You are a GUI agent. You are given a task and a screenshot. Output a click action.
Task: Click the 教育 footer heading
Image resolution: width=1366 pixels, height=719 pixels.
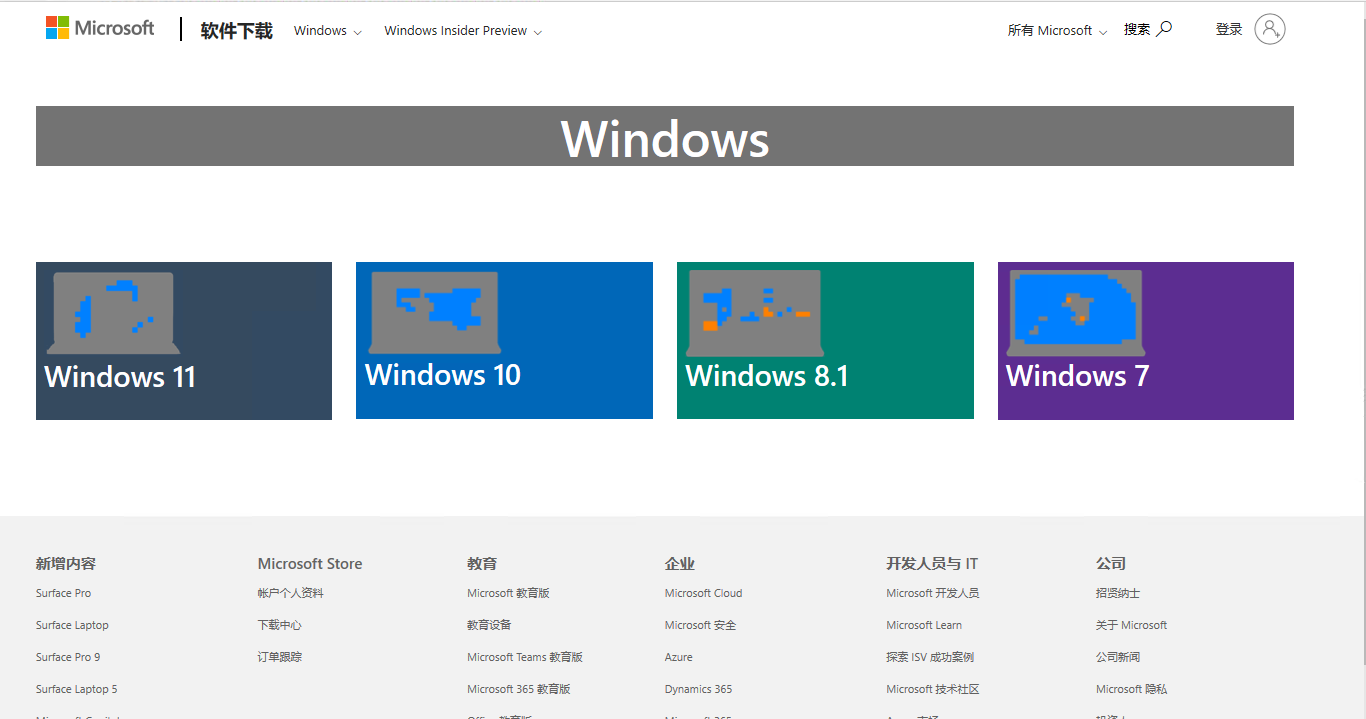pyautogui.click(x=482, y=563)
